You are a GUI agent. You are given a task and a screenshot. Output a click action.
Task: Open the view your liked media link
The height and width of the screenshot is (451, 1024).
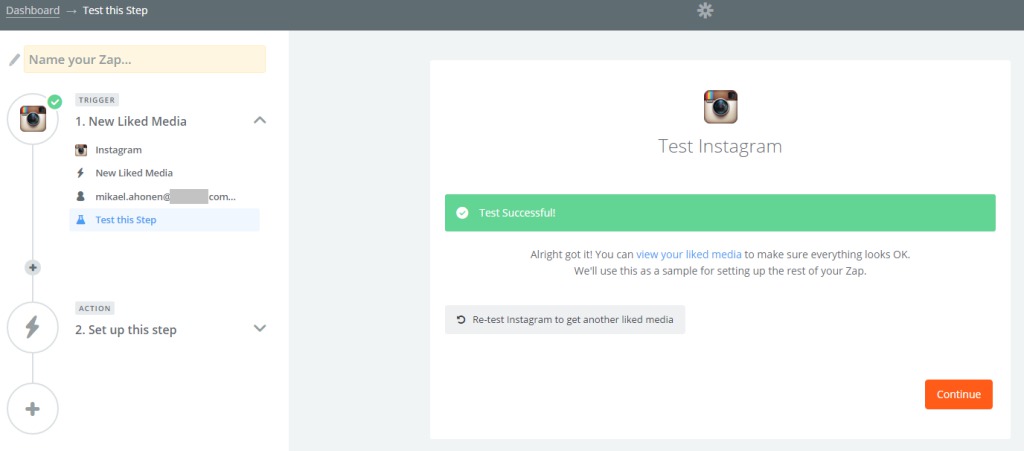point(689,255)
